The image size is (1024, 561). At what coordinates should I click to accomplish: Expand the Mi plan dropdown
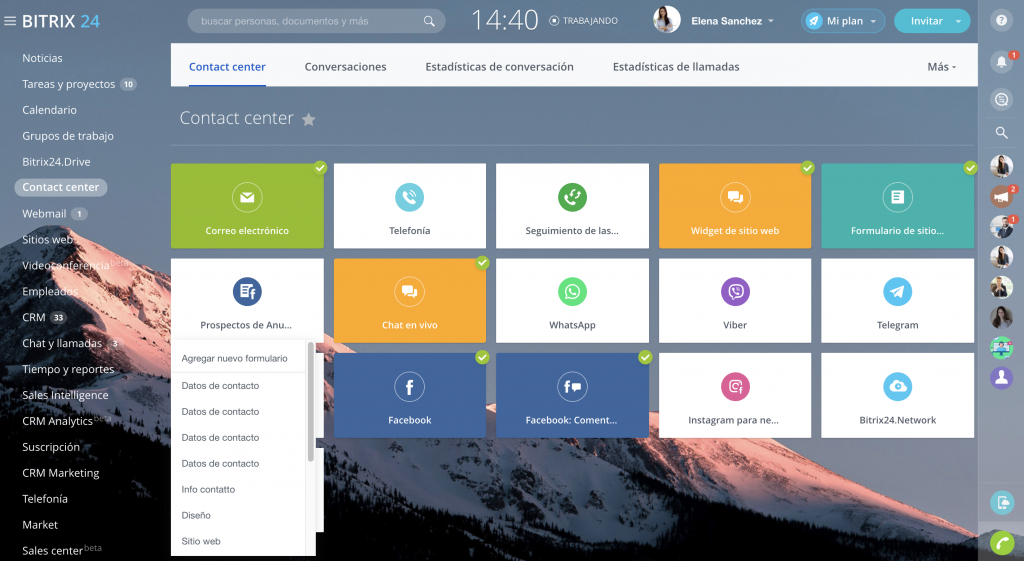[x=843, y=21]
